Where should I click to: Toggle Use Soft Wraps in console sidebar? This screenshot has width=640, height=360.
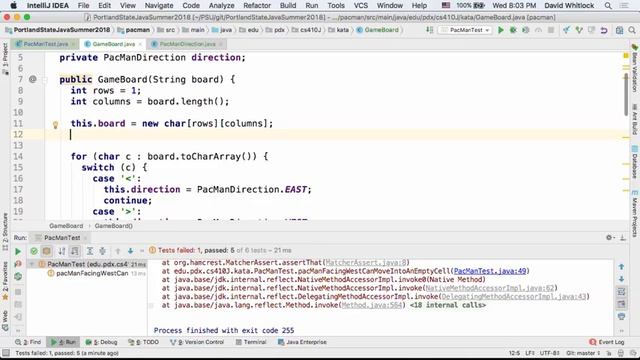621,292
